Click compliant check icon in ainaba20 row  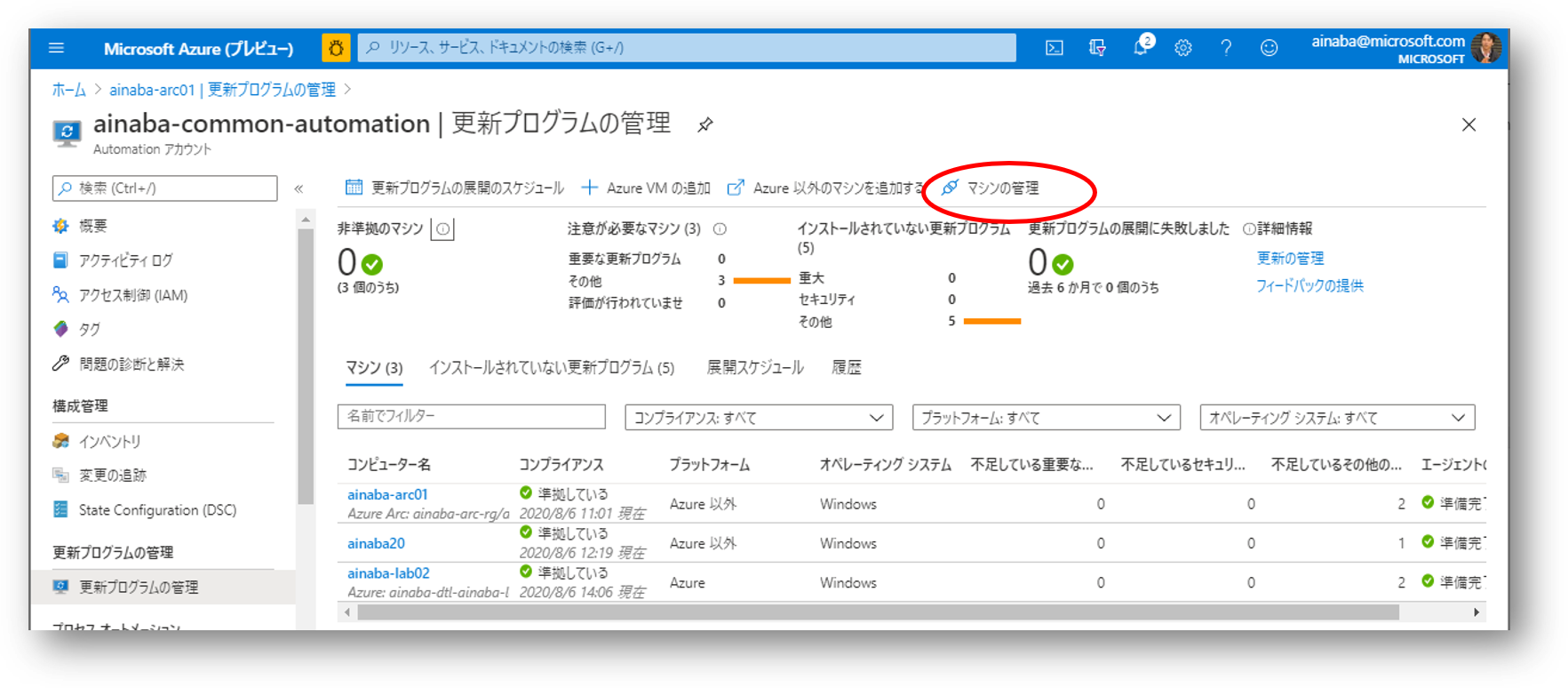point(526,532)
